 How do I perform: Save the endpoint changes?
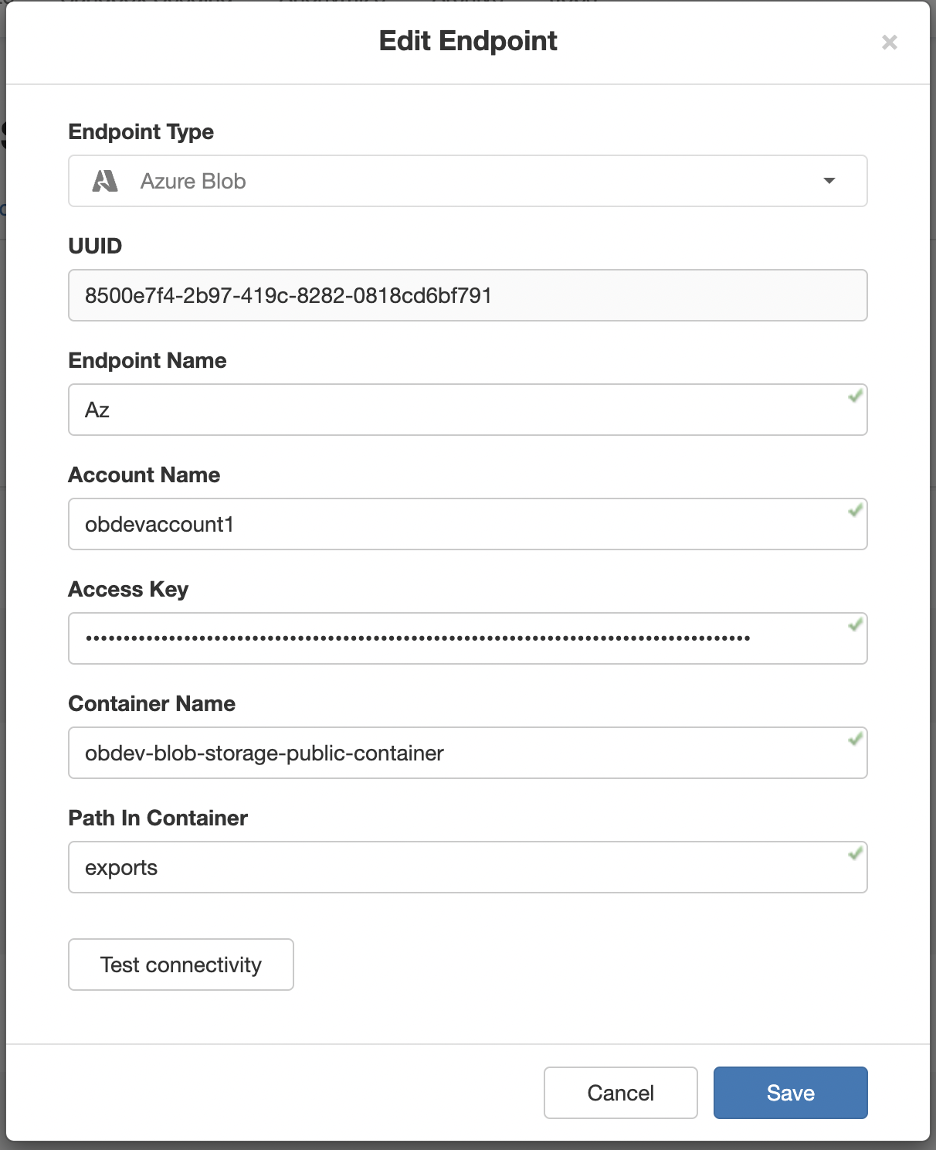(790, 1092)
